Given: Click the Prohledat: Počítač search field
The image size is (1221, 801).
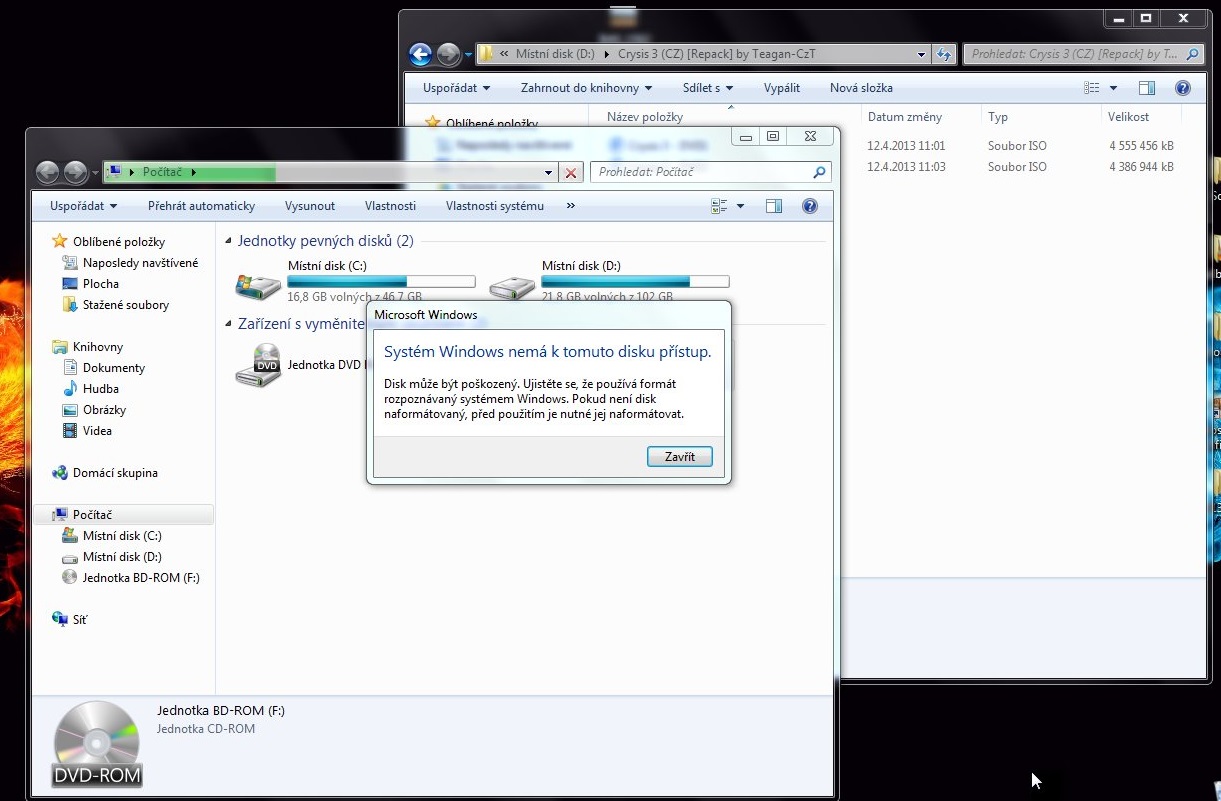Looking at the screenshot, I should (710, 172).
